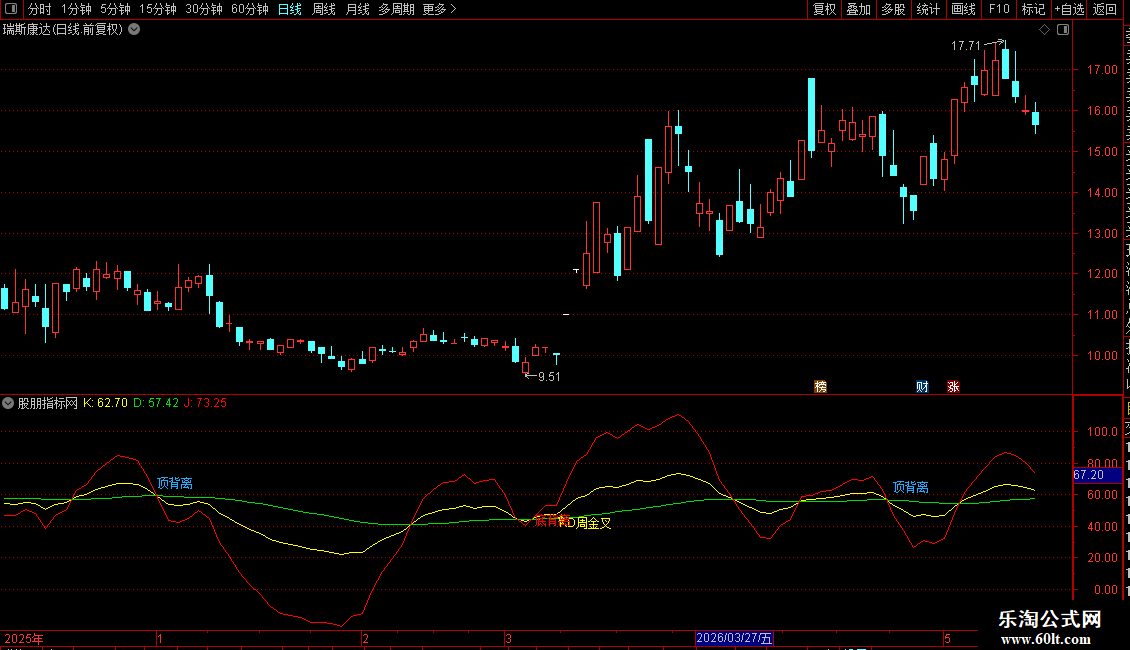Click the D: 57.42 indicator value

tap(156, 403)
